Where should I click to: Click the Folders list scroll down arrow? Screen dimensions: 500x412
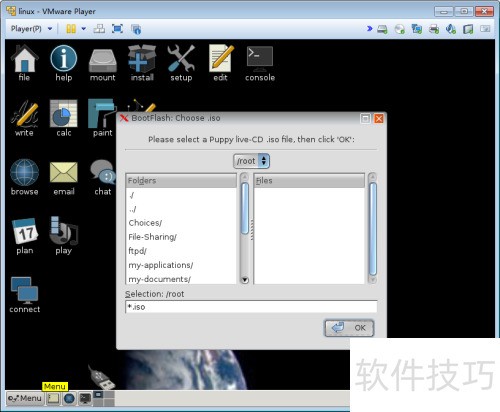click(x=245, y=280)
